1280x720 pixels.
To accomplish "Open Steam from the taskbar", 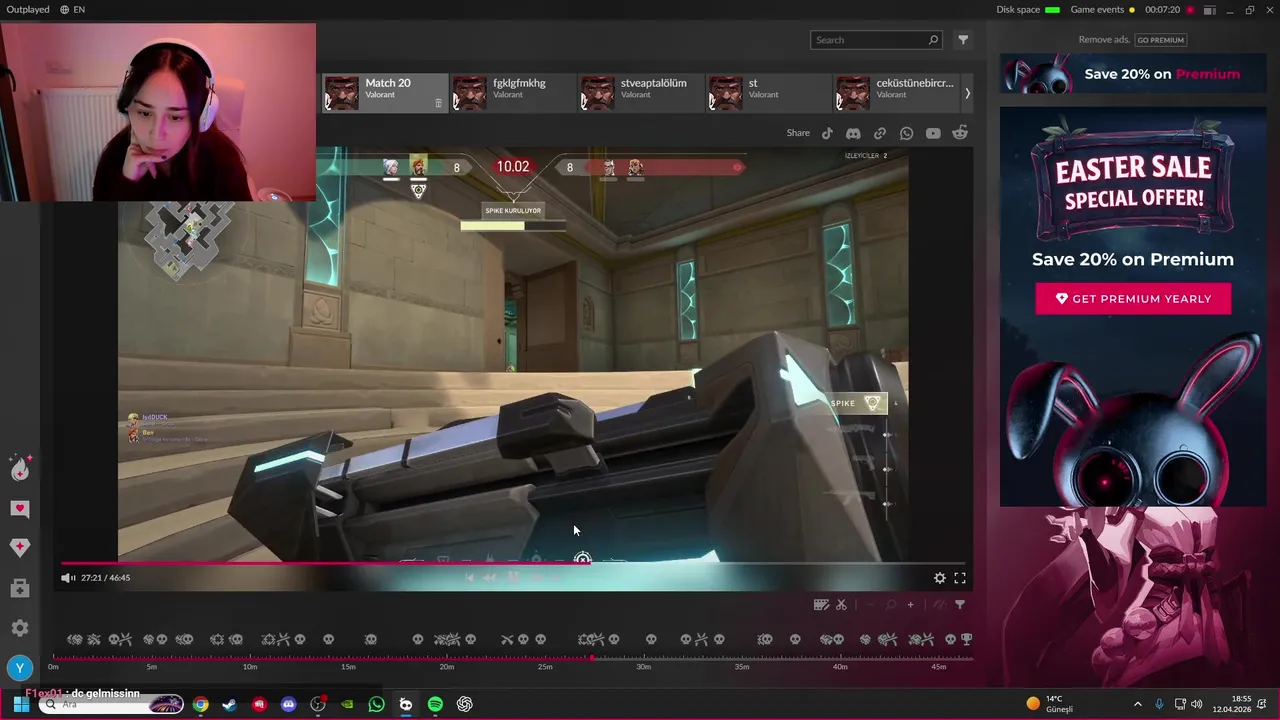I will pos(230,704).
